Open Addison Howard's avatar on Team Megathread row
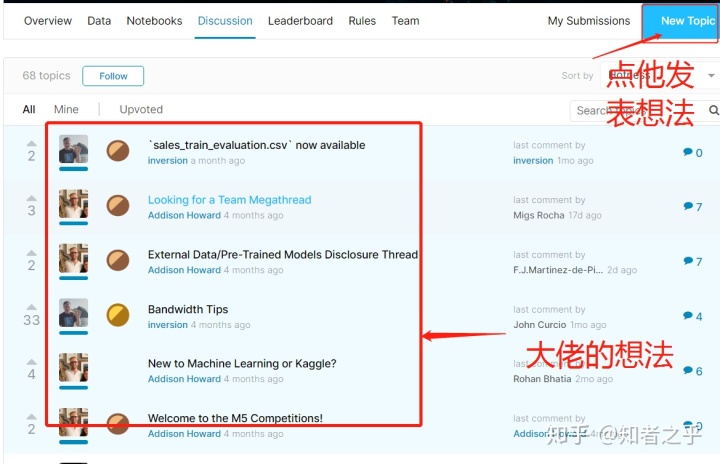Viewport: 720px width, 464px height. [x=73, y=204]
